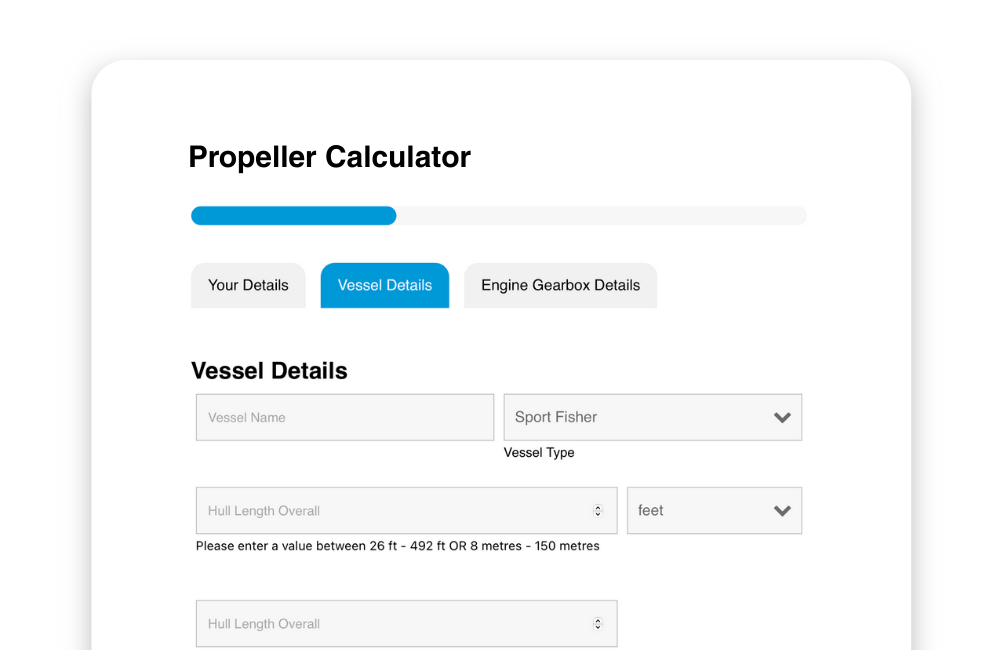Click the chevron arrow beside feet
The height and width of the screenshot is (650, 1000).
click(782, 511)
